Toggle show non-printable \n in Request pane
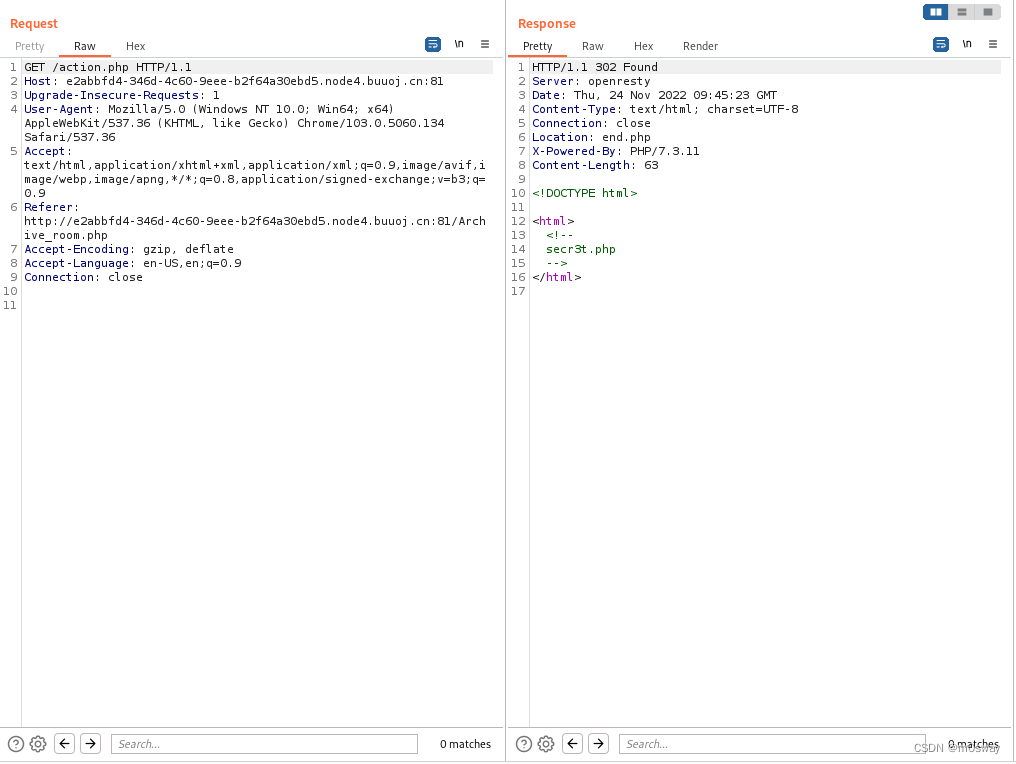 point(459,44)
